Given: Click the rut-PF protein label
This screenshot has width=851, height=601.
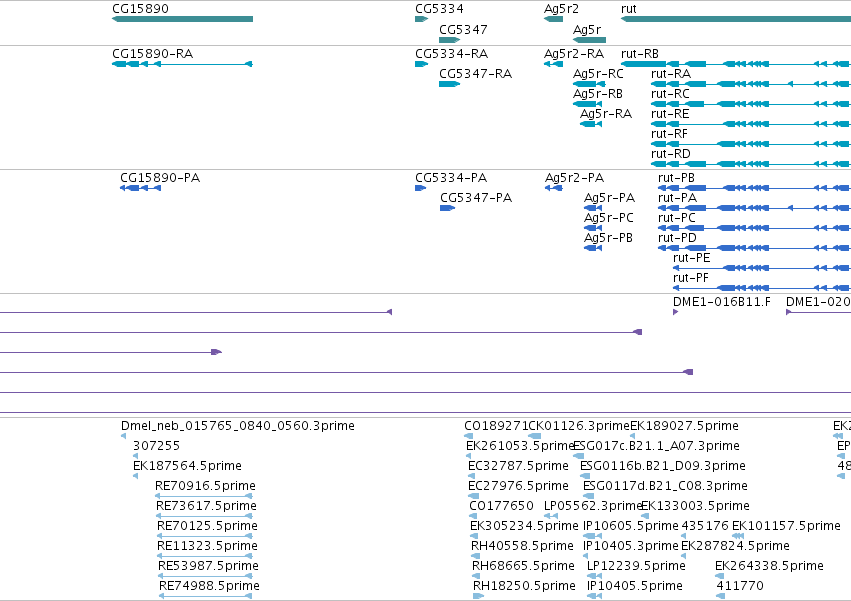Looking at the screenshot, I should (691, 279).
